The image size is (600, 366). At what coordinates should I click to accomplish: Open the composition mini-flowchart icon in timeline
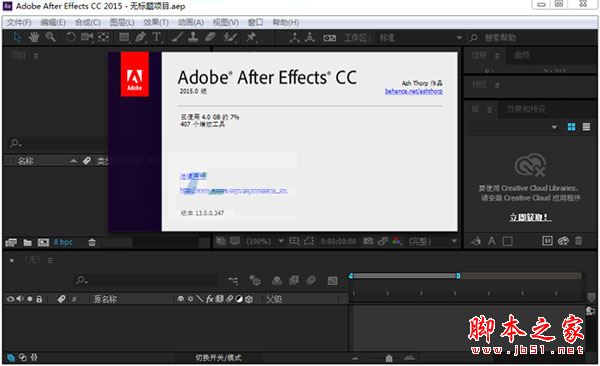(233, 281)
